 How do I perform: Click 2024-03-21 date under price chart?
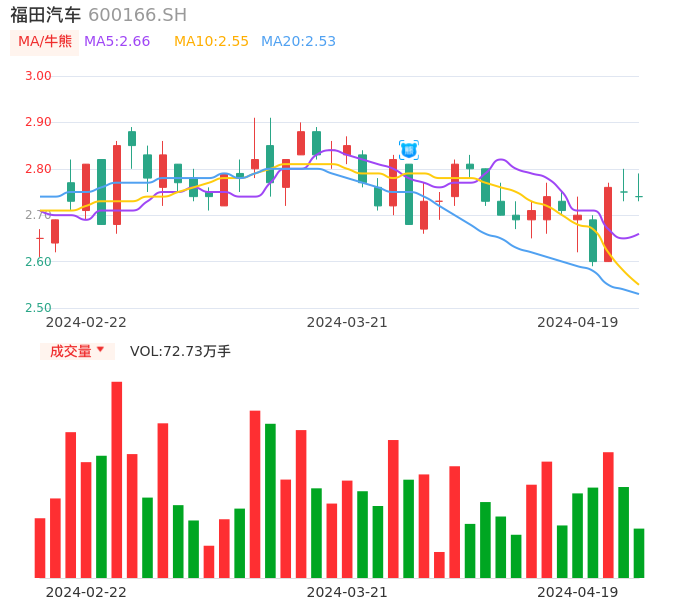(347, 322)
